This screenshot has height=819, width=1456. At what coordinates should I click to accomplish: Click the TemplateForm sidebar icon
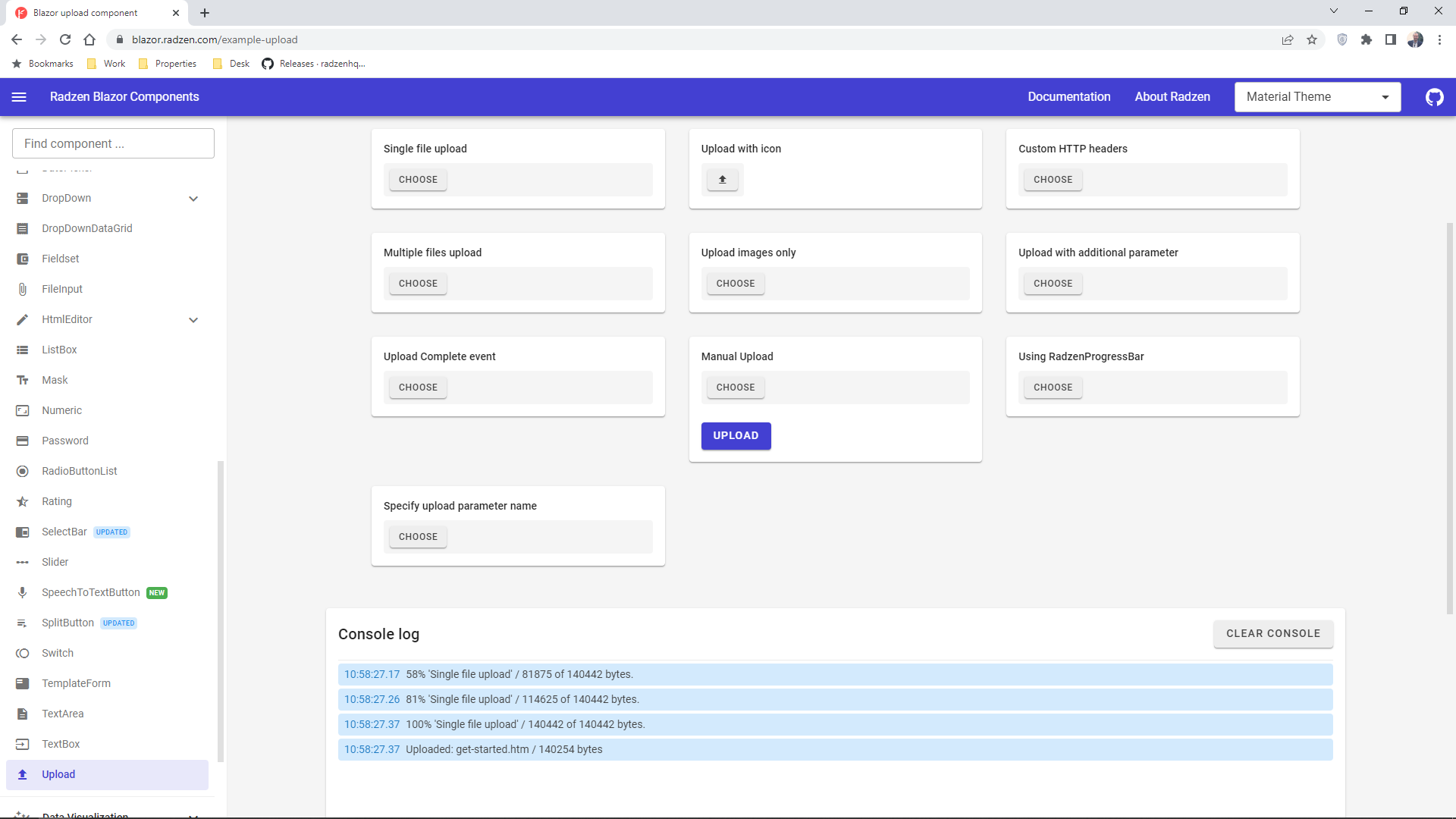(x=23, y=684)
